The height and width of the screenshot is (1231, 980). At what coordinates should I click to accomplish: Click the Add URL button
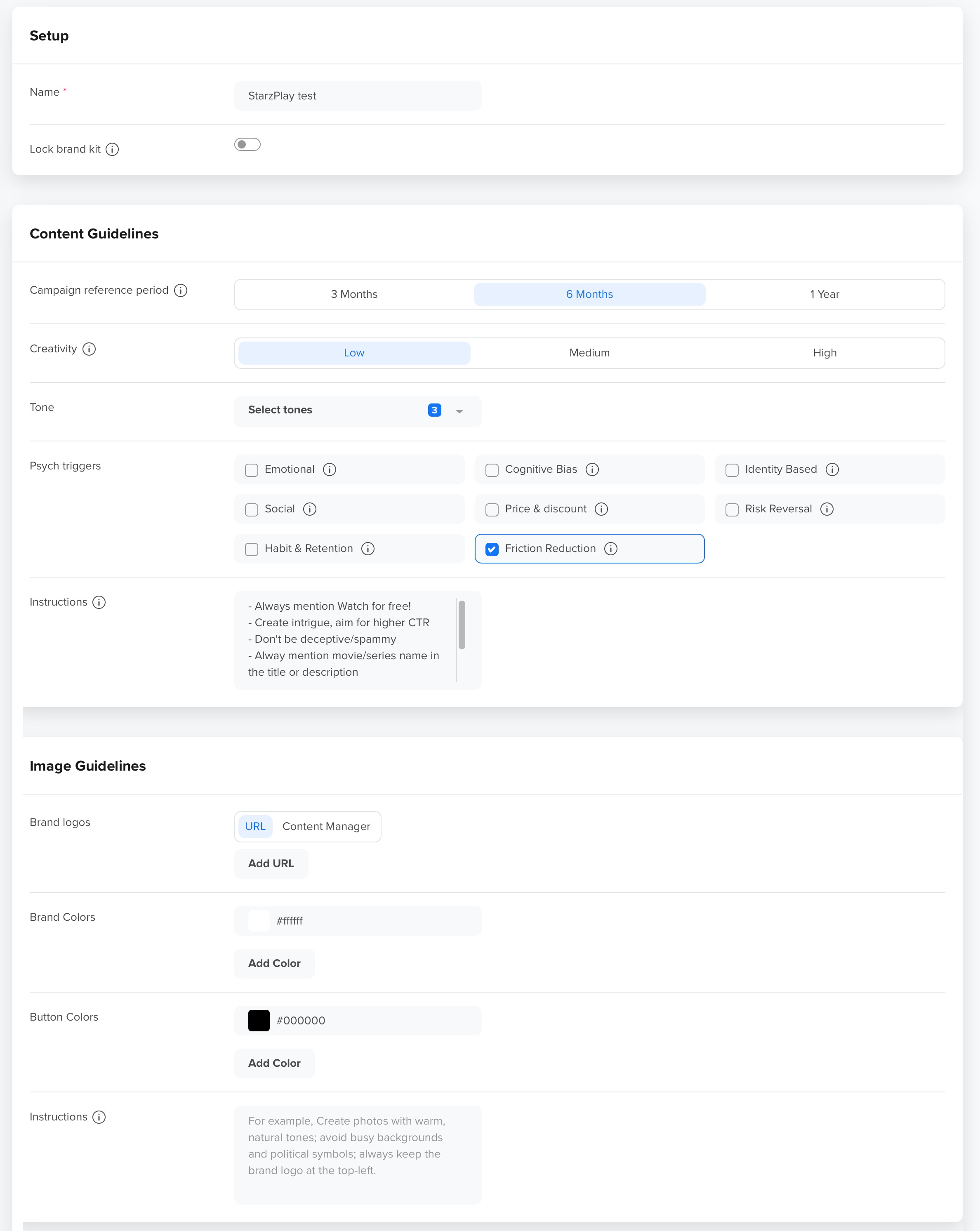pos(271,863)
